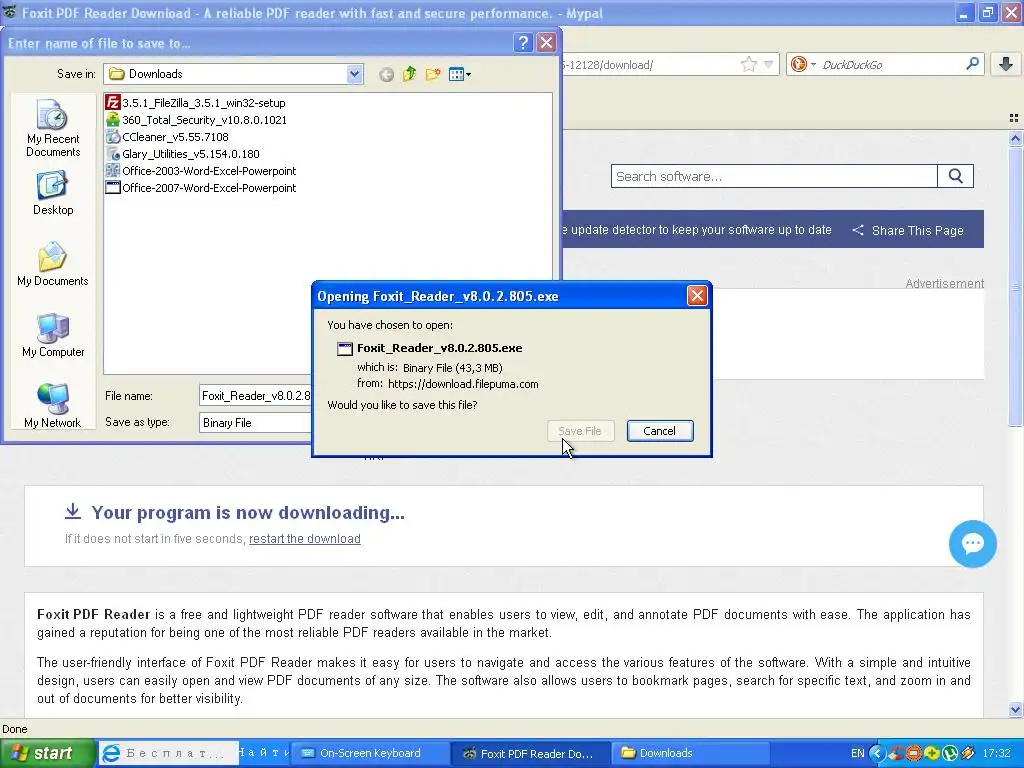The height and width of the screenshot is (768, 1024).
Task: Open the View Menu dropdown in save dialog
Action: [x=460, y=74]
